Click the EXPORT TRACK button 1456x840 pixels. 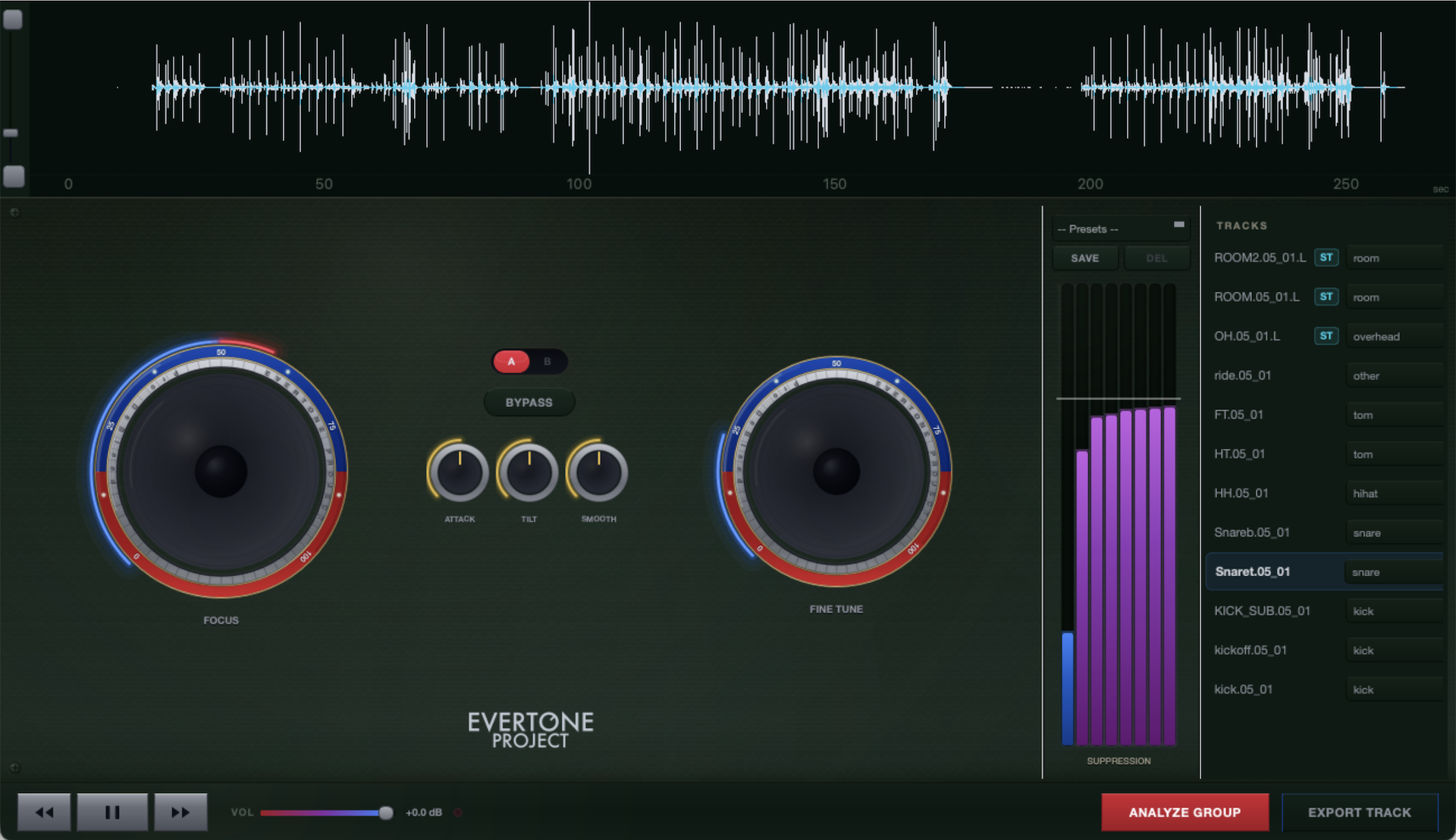(x=1359, y=812)
